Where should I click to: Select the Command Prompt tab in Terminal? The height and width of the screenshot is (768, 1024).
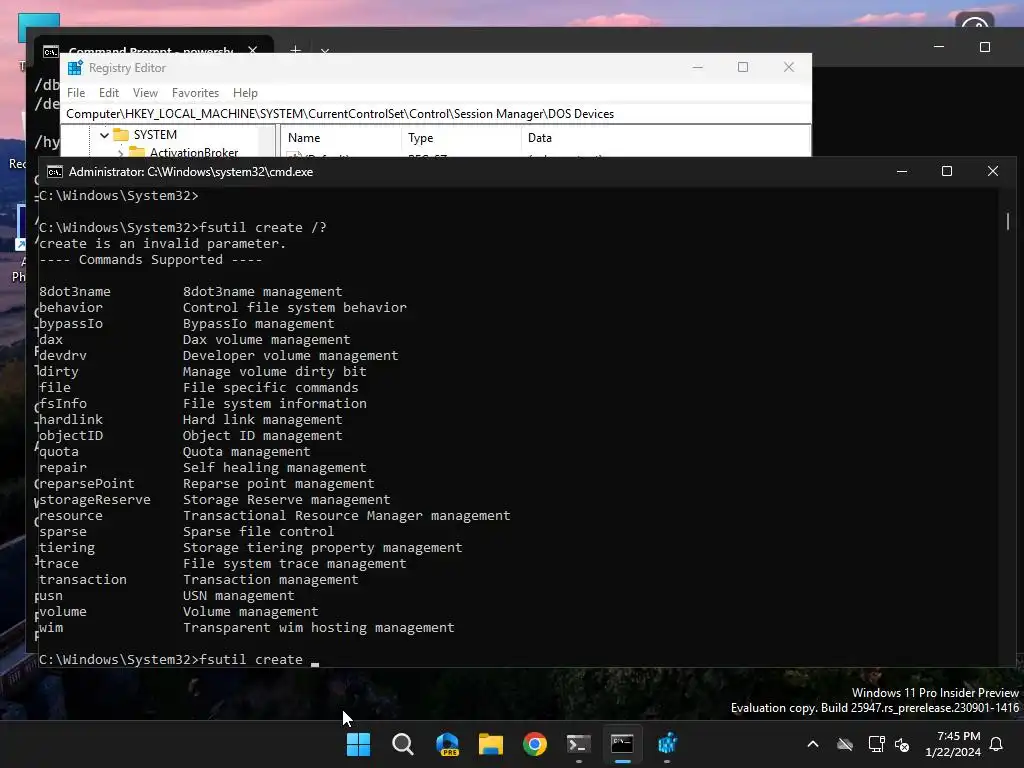151,50
